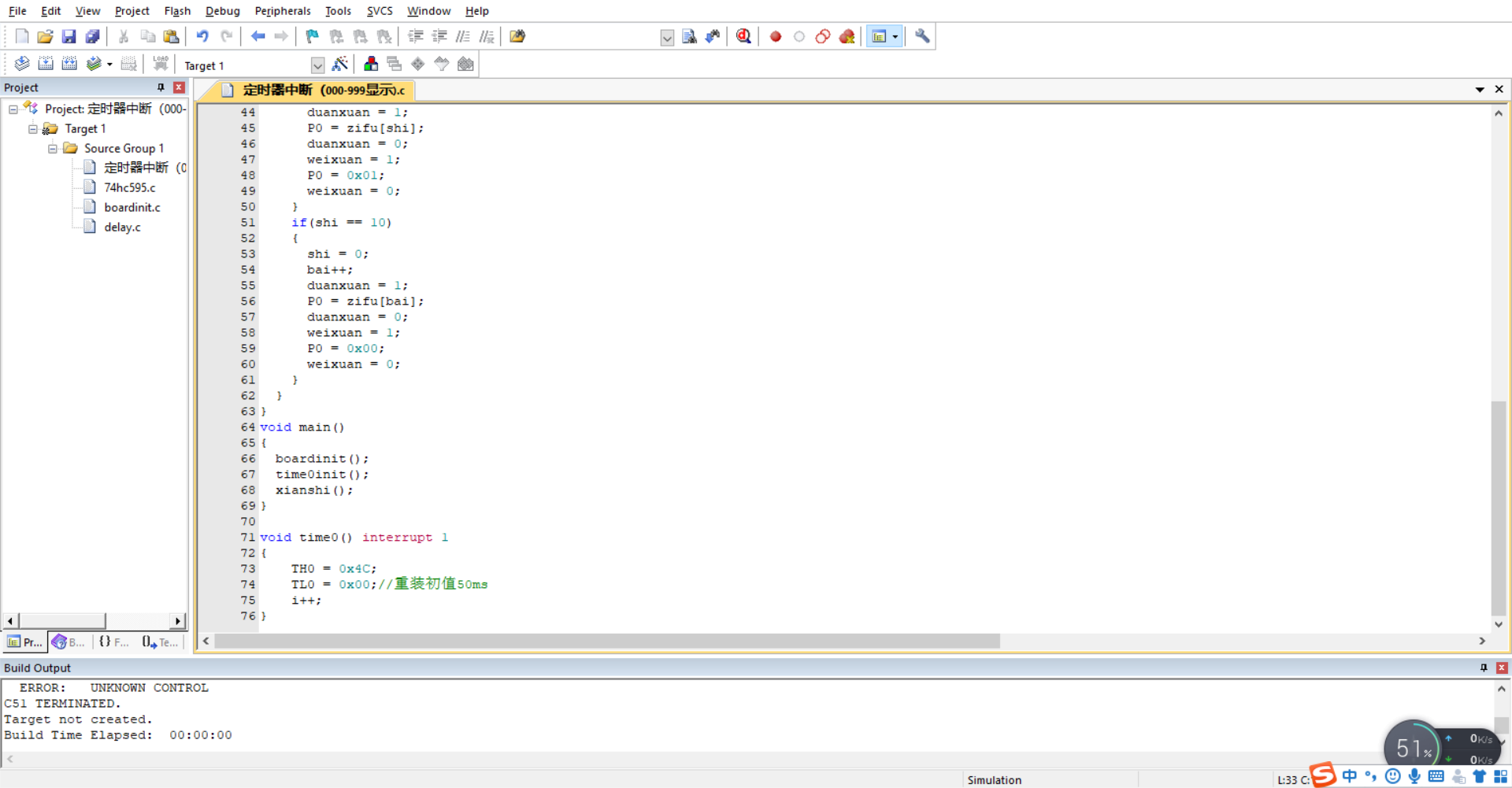Click Incremental Find icon
The width and height of the screenshot is (1512, 788).
tap(713, 36)
